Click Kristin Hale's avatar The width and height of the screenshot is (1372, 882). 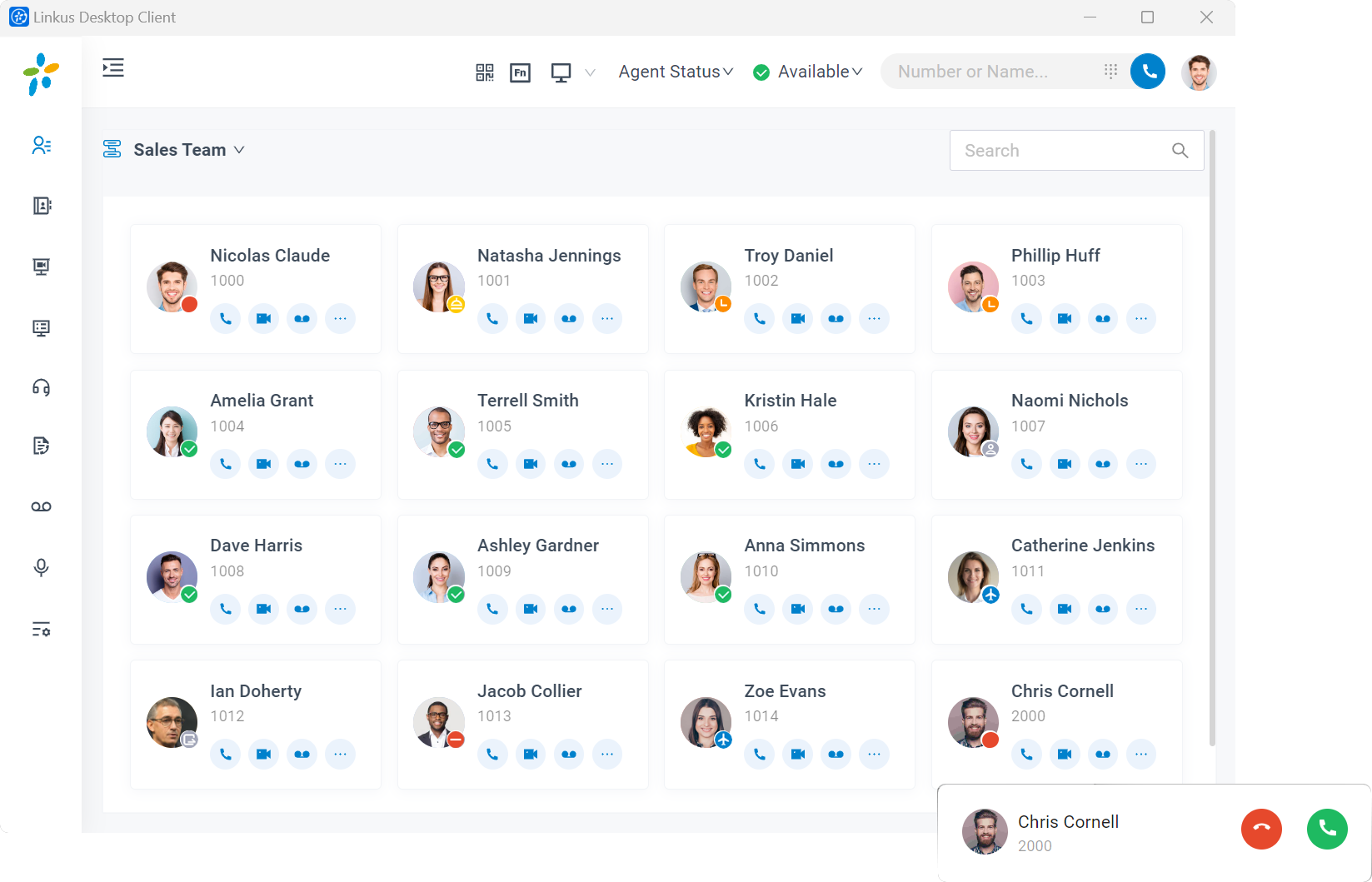706,431
